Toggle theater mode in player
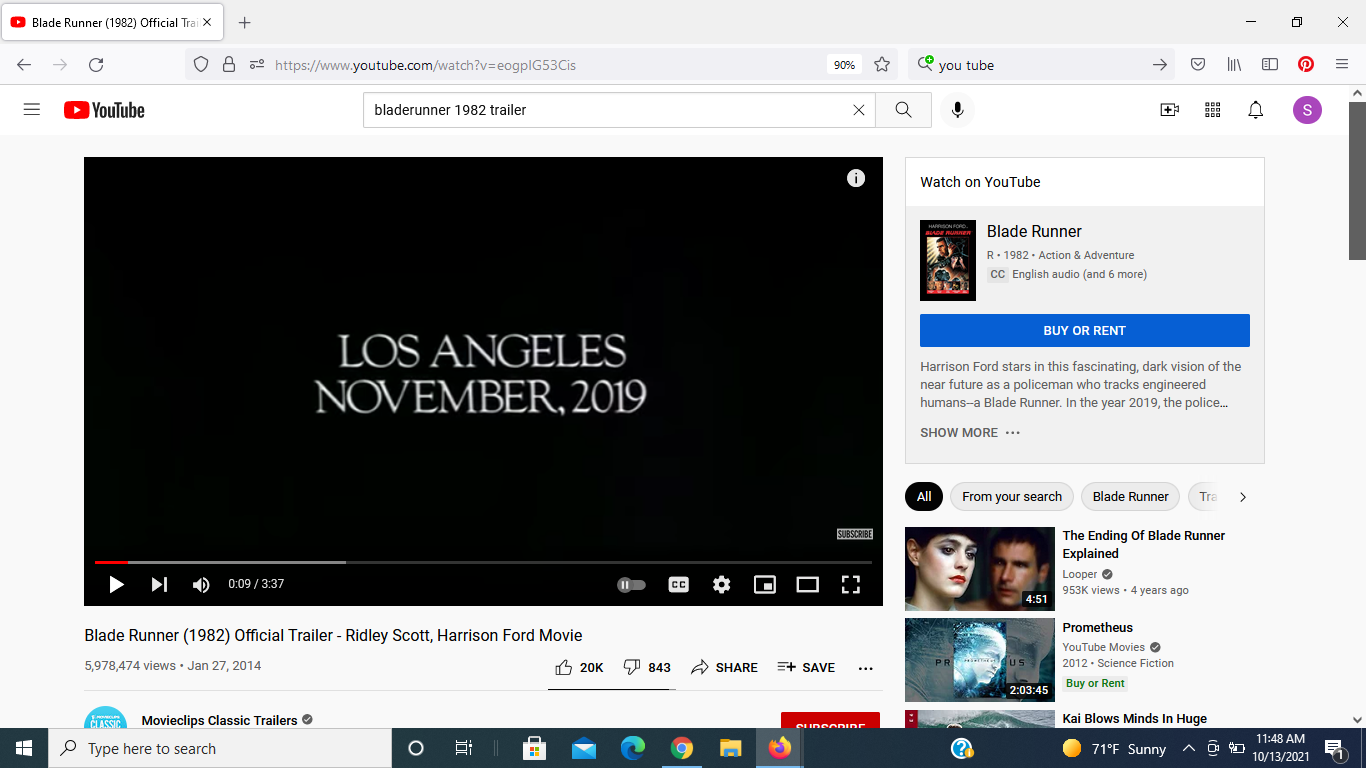The height and width of the screenshot is (768, 1366). [x=807, y=584]
